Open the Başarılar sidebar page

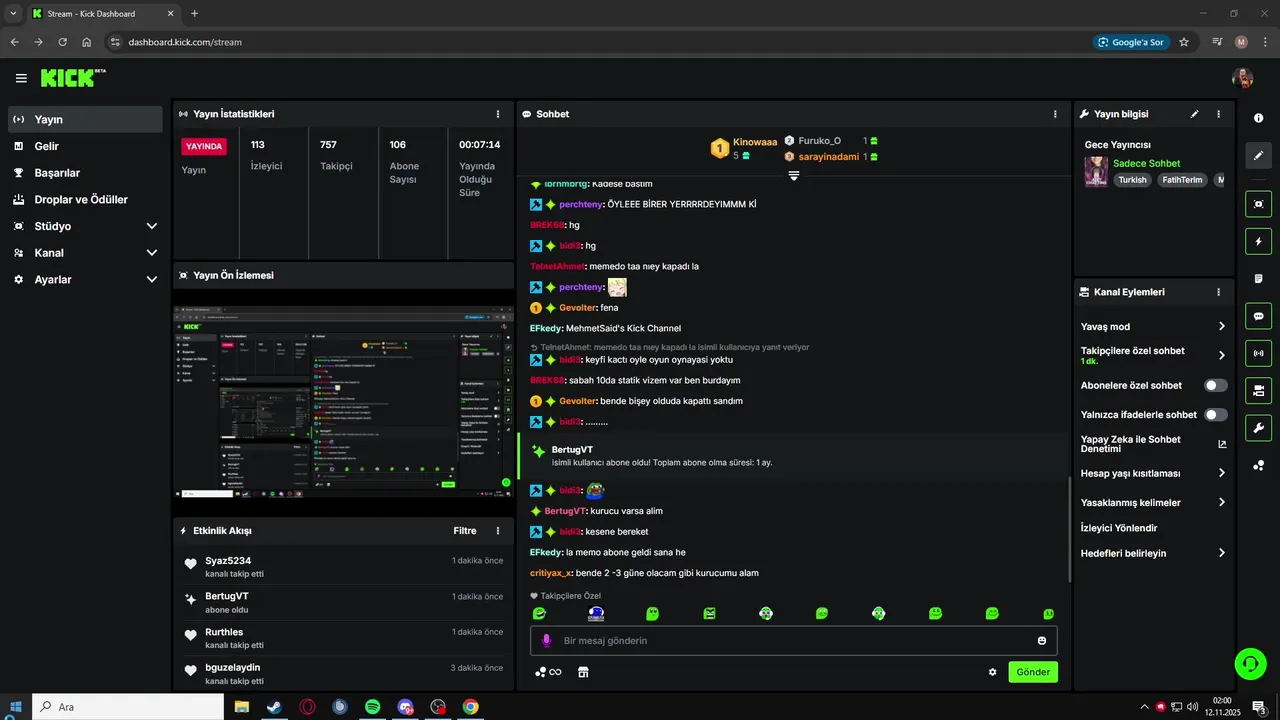[x=85, y=173]
